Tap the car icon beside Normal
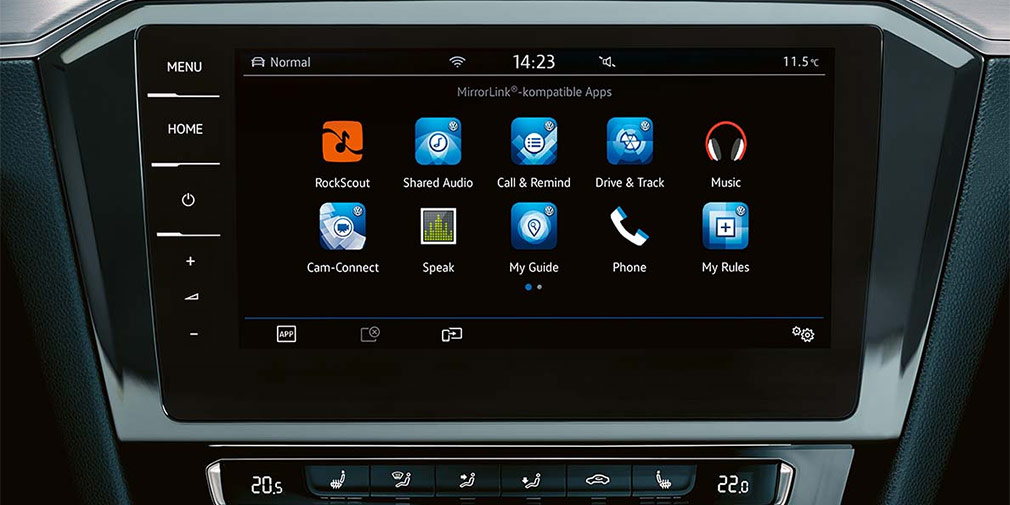This screenshot has height=505, width=1010. (x=258, y=62)
